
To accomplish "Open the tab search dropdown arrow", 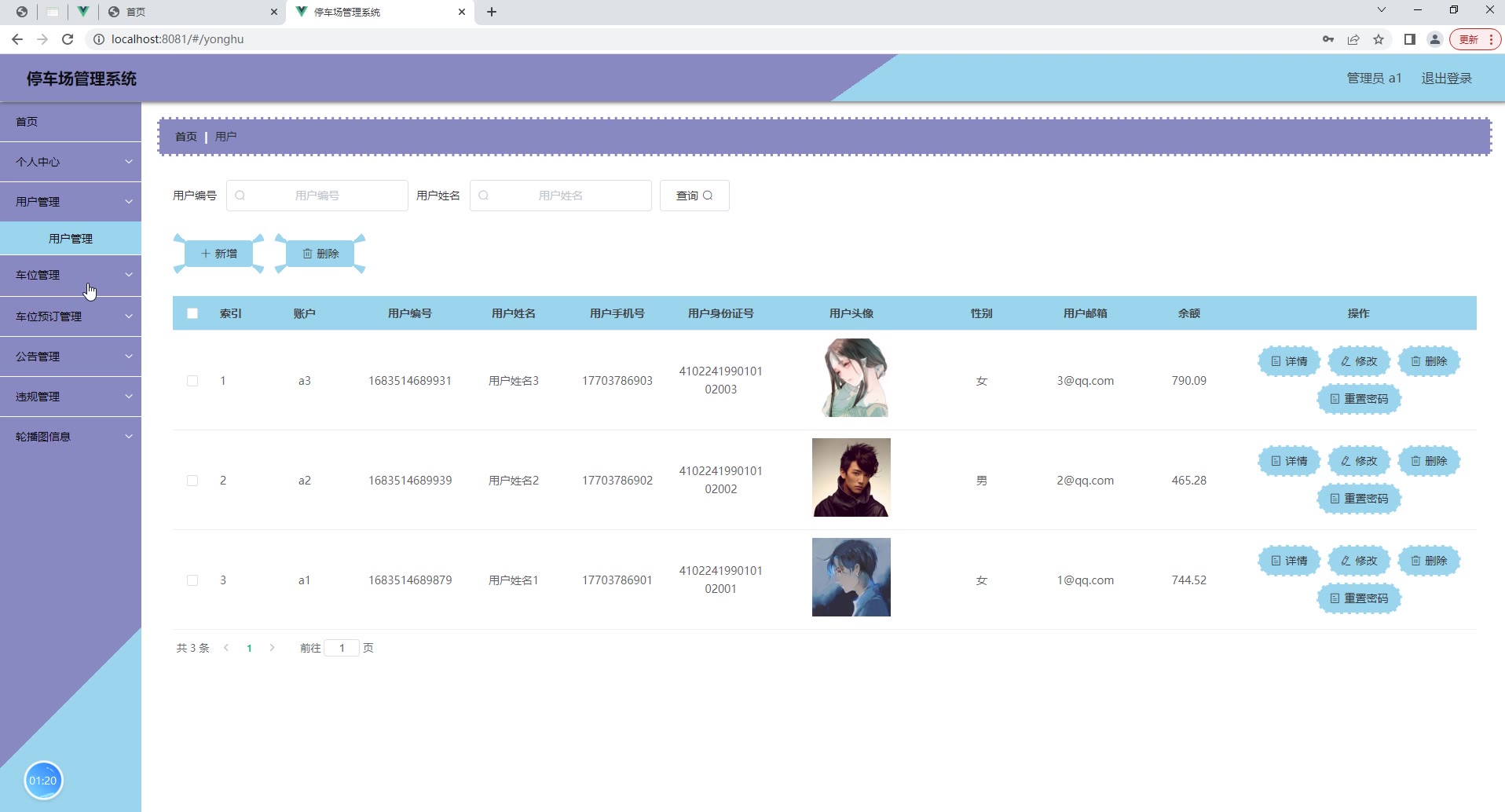I will (x=1382, y=10).
